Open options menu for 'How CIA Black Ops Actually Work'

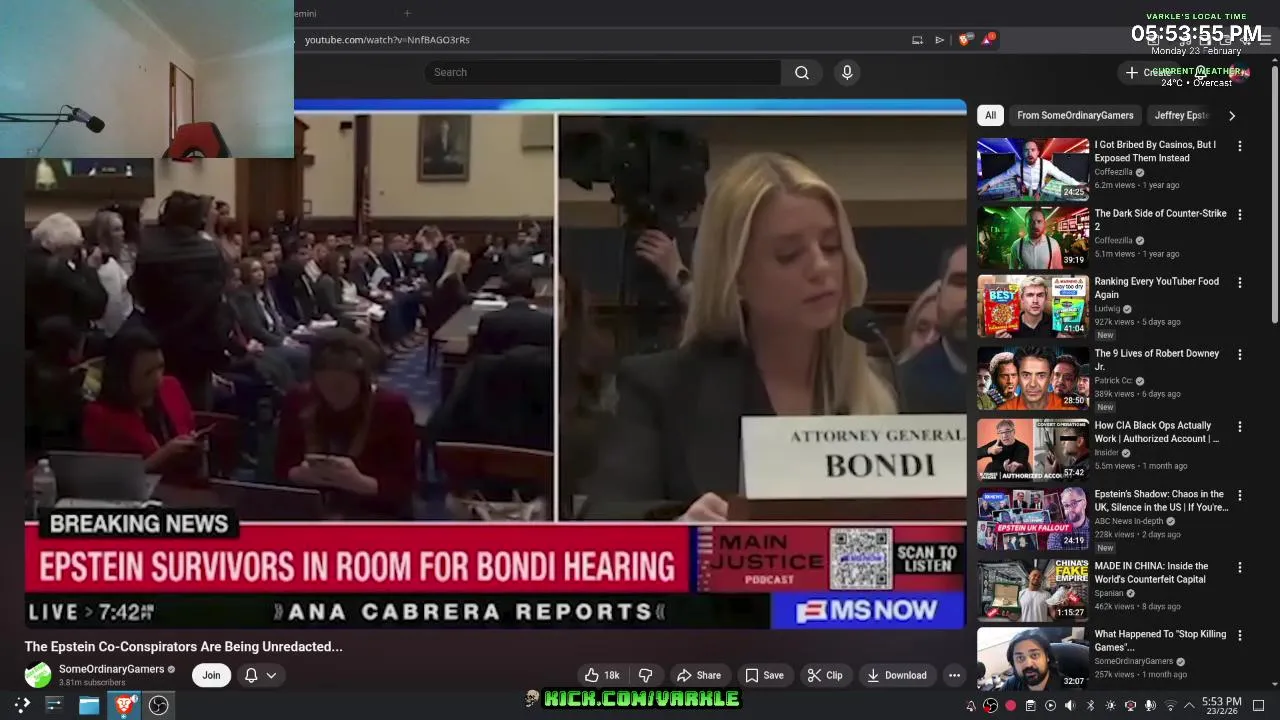(1239, 426)
